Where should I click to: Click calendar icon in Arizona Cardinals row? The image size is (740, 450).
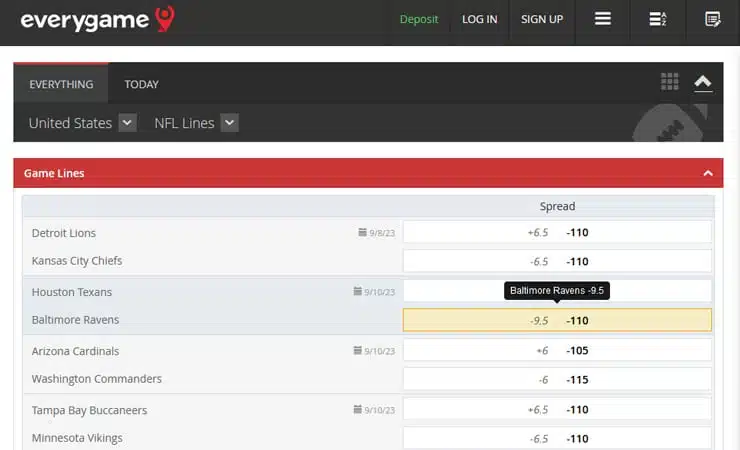coord(357,350)
